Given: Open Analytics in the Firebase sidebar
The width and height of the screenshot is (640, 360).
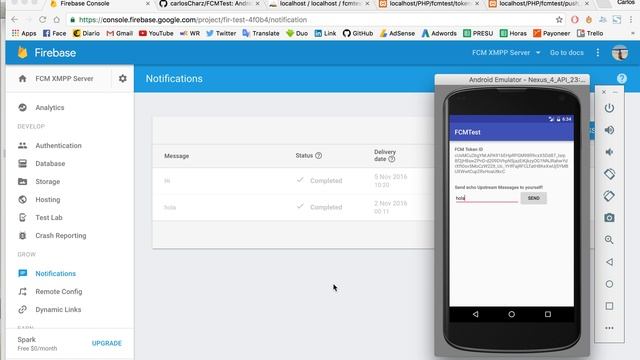Looking at the screenshot, I should coord(50,108).
